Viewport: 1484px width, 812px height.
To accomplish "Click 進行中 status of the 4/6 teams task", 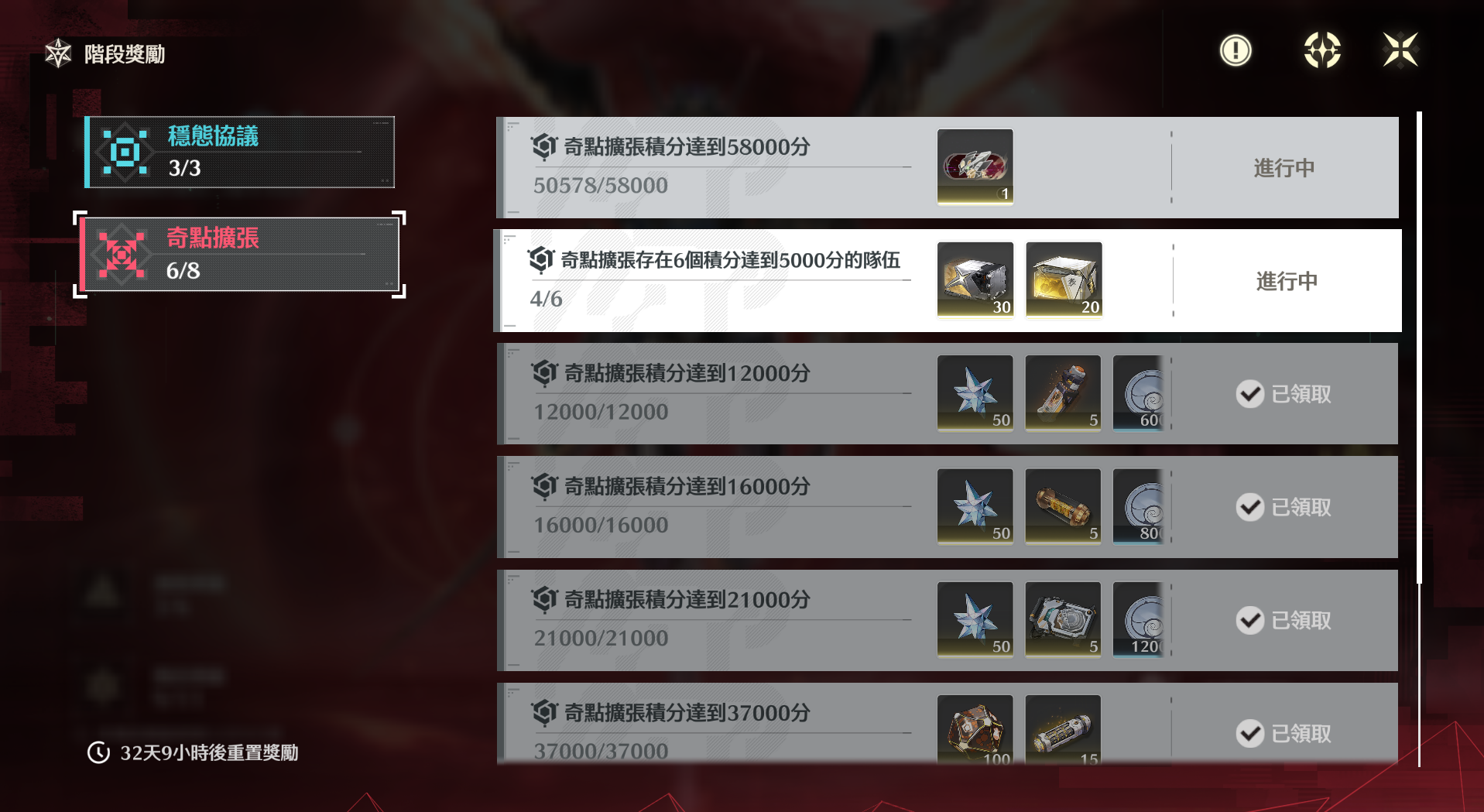I will point(1287,281).
